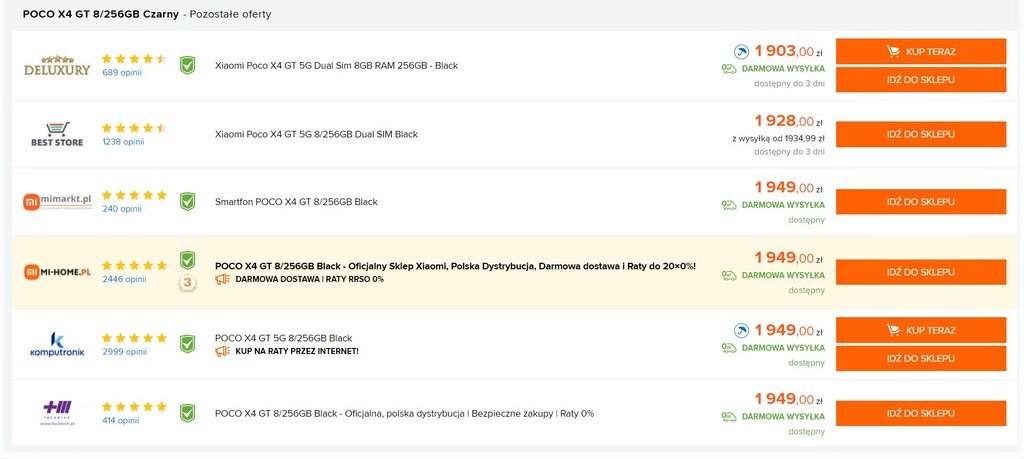
Task: Open the 414 opinii reviews link
Action: tap(121, 420)
